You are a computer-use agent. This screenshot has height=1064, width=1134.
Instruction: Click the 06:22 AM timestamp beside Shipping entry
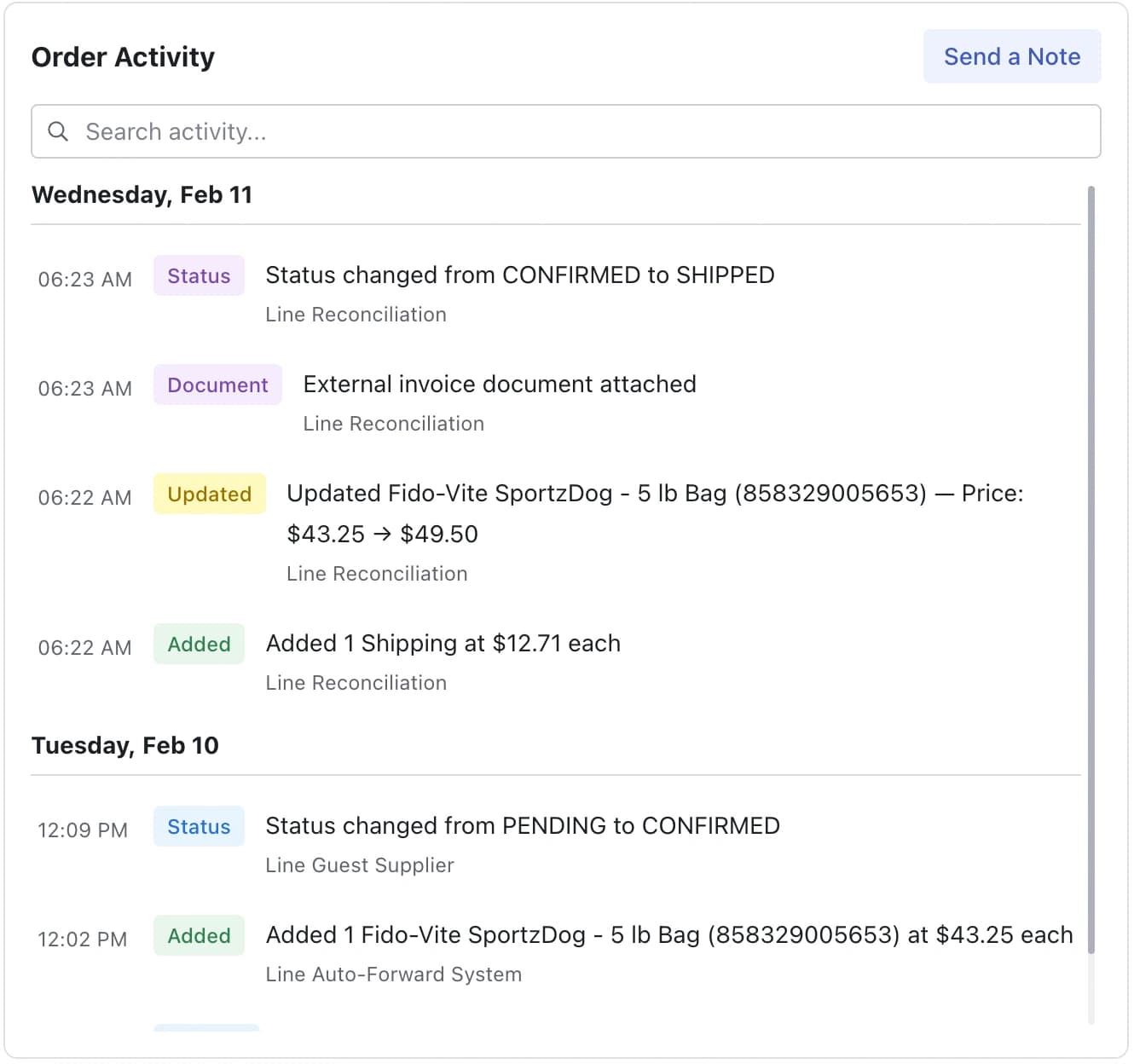click(85, 648)
